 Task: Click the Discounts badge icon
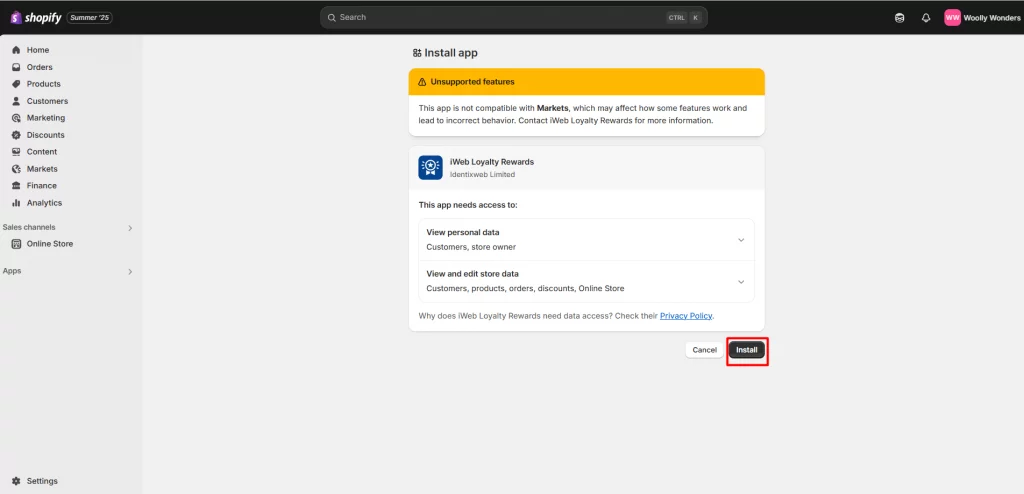coord(16,135)
